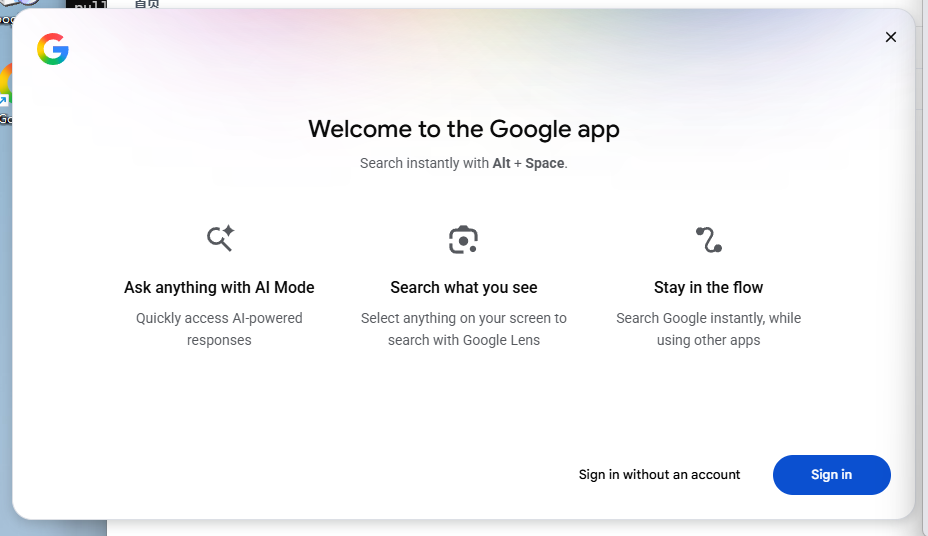This screenshot has width=928, height=536.
Task: Click the Welcome to the Google app heading
Action: 464,129
